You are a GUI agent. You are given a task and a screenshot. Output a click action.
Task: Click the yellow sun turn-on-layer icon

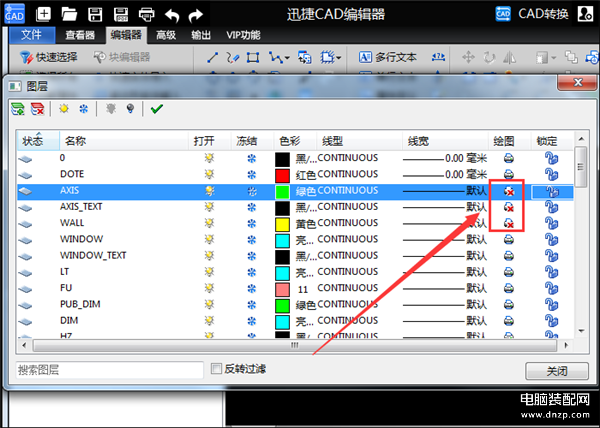(64, 109)
